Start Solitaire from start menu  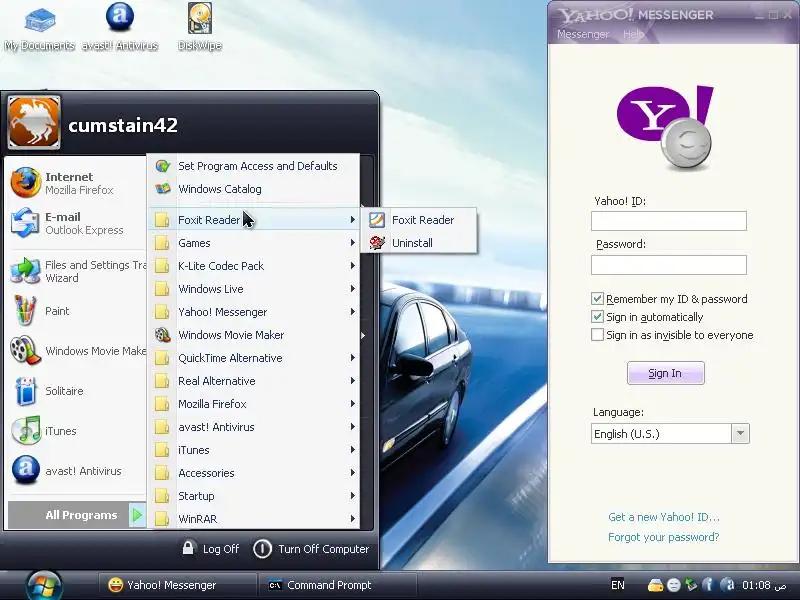(x=77, y=391)
